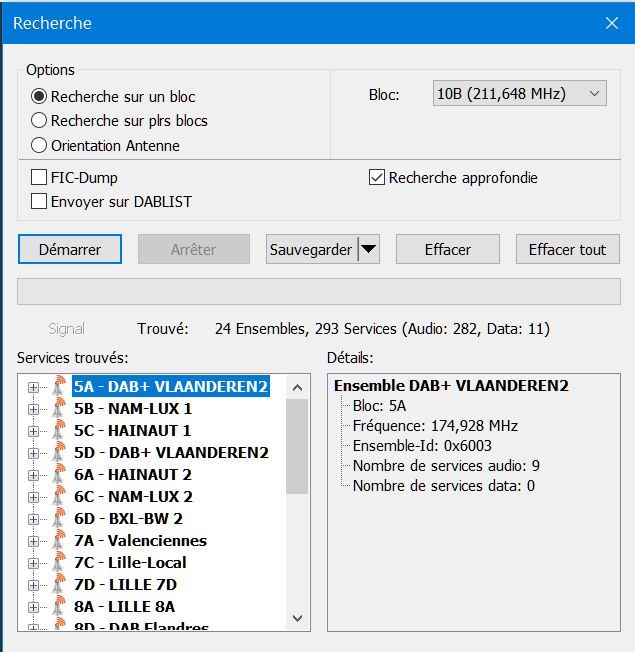The height and width of the screenshot is (652, 635).
Task: Click the antenna icon beside 5C - HAINAUT 1
Action: 59,430
